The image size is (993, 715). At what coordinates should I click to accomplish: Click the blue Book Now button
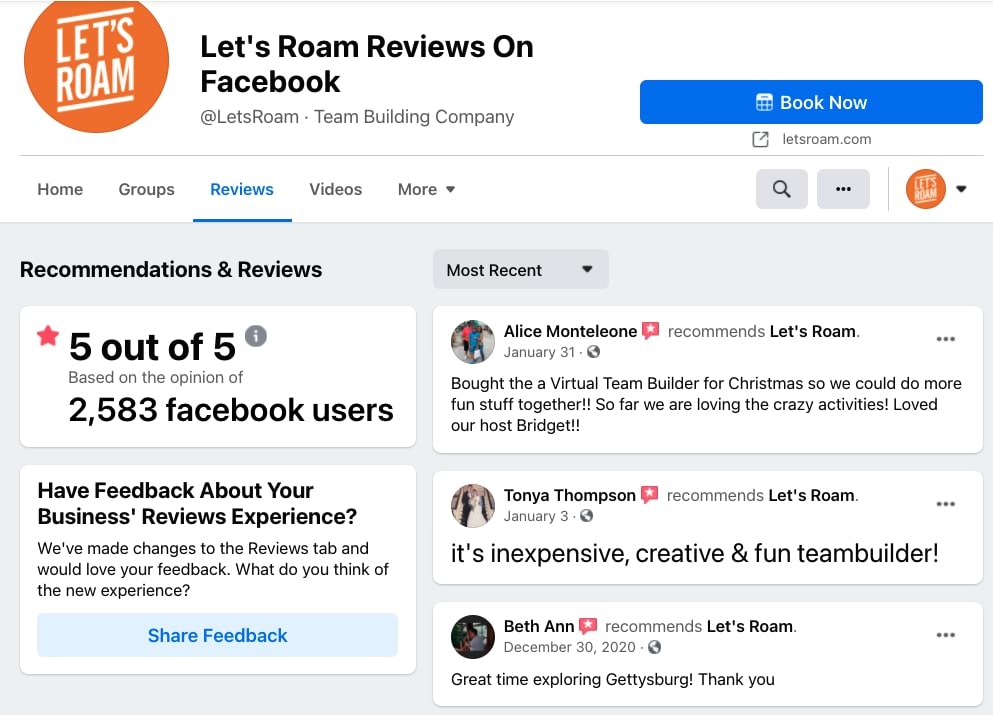tap(811, 102)
